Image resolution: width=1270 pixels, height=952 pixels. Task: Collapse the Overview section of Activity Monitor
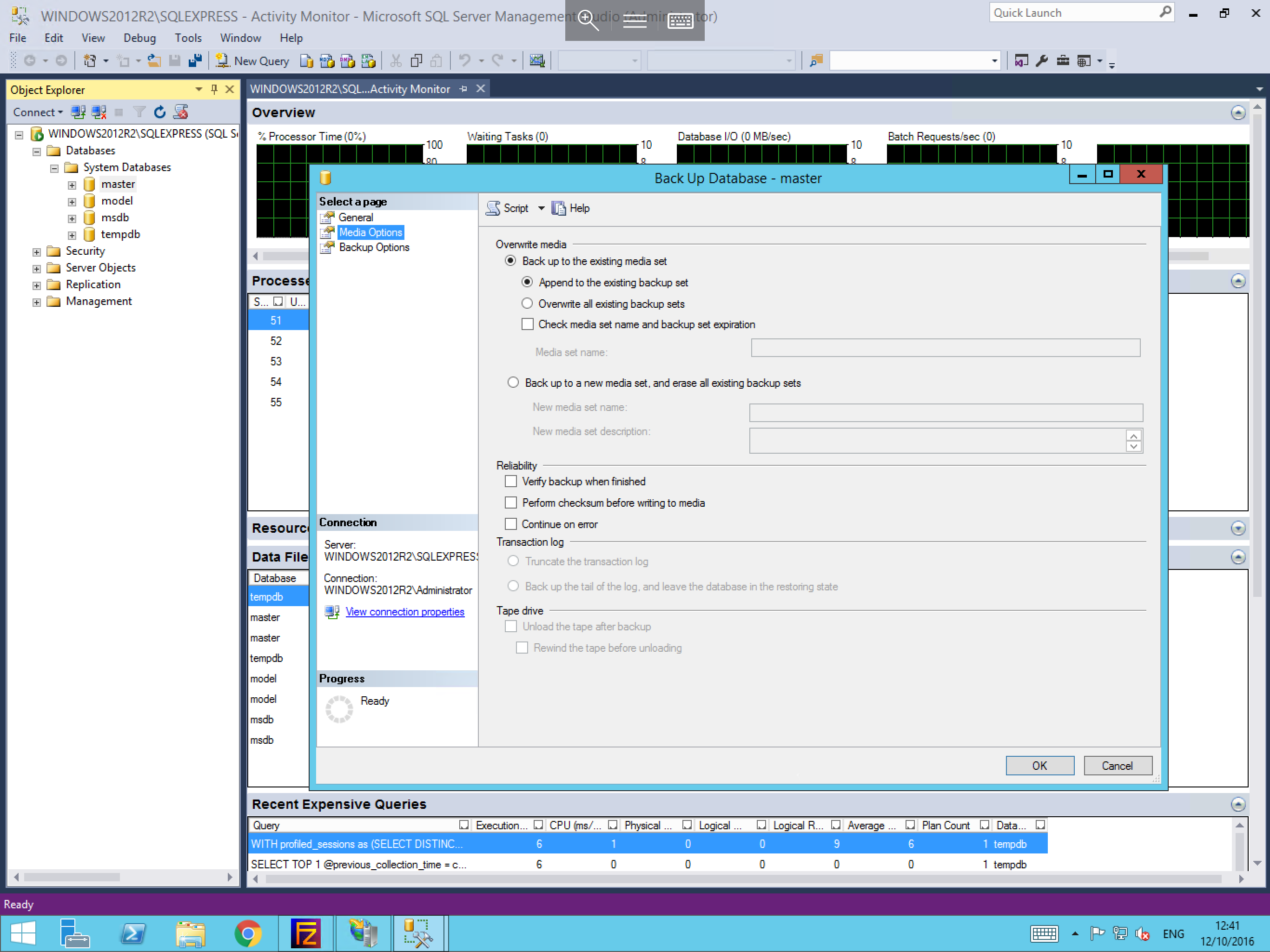click(1238, 112)
